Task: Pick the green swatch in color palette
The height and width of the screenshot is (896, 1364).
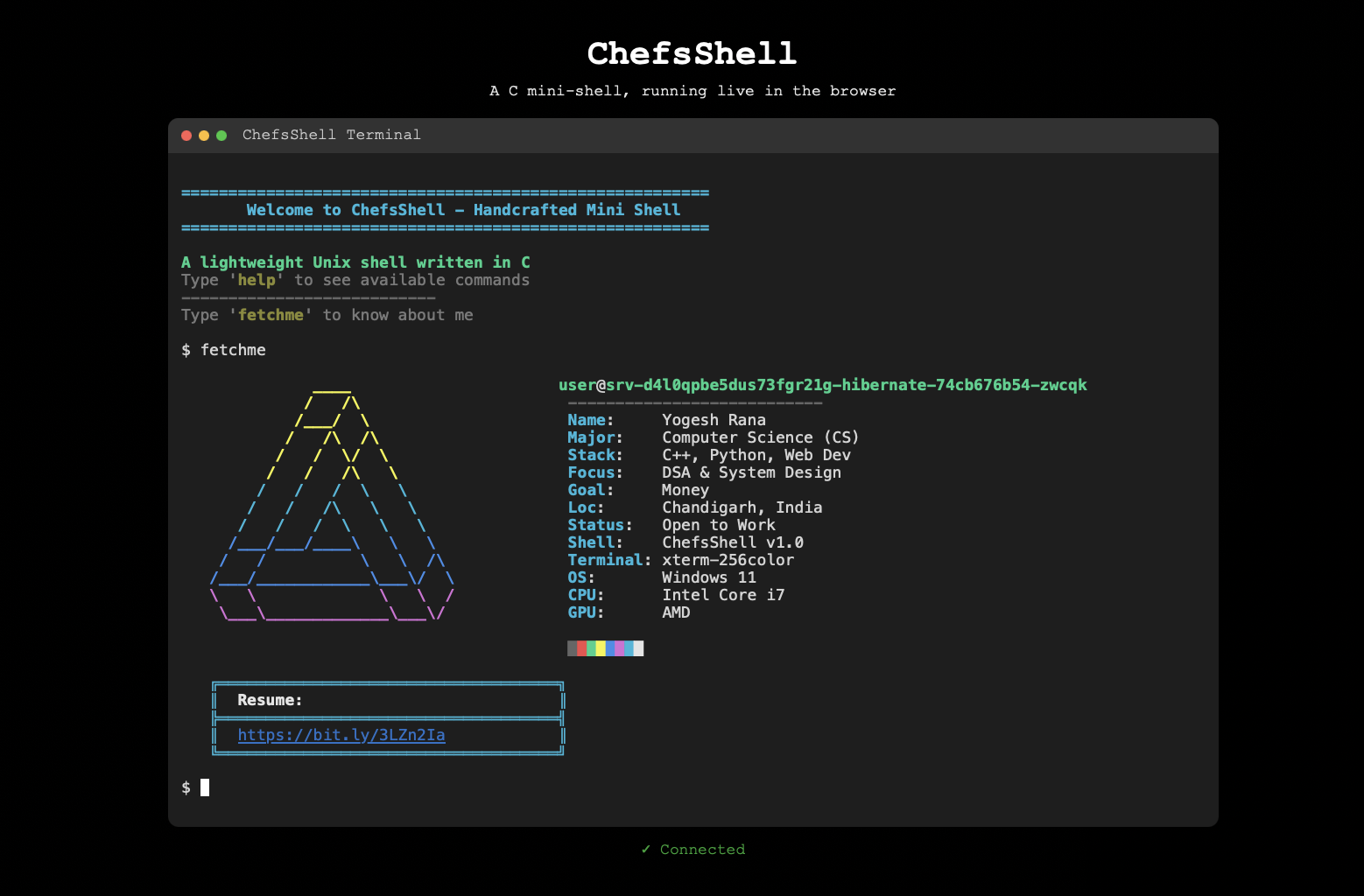Action: tap(591, 648)
